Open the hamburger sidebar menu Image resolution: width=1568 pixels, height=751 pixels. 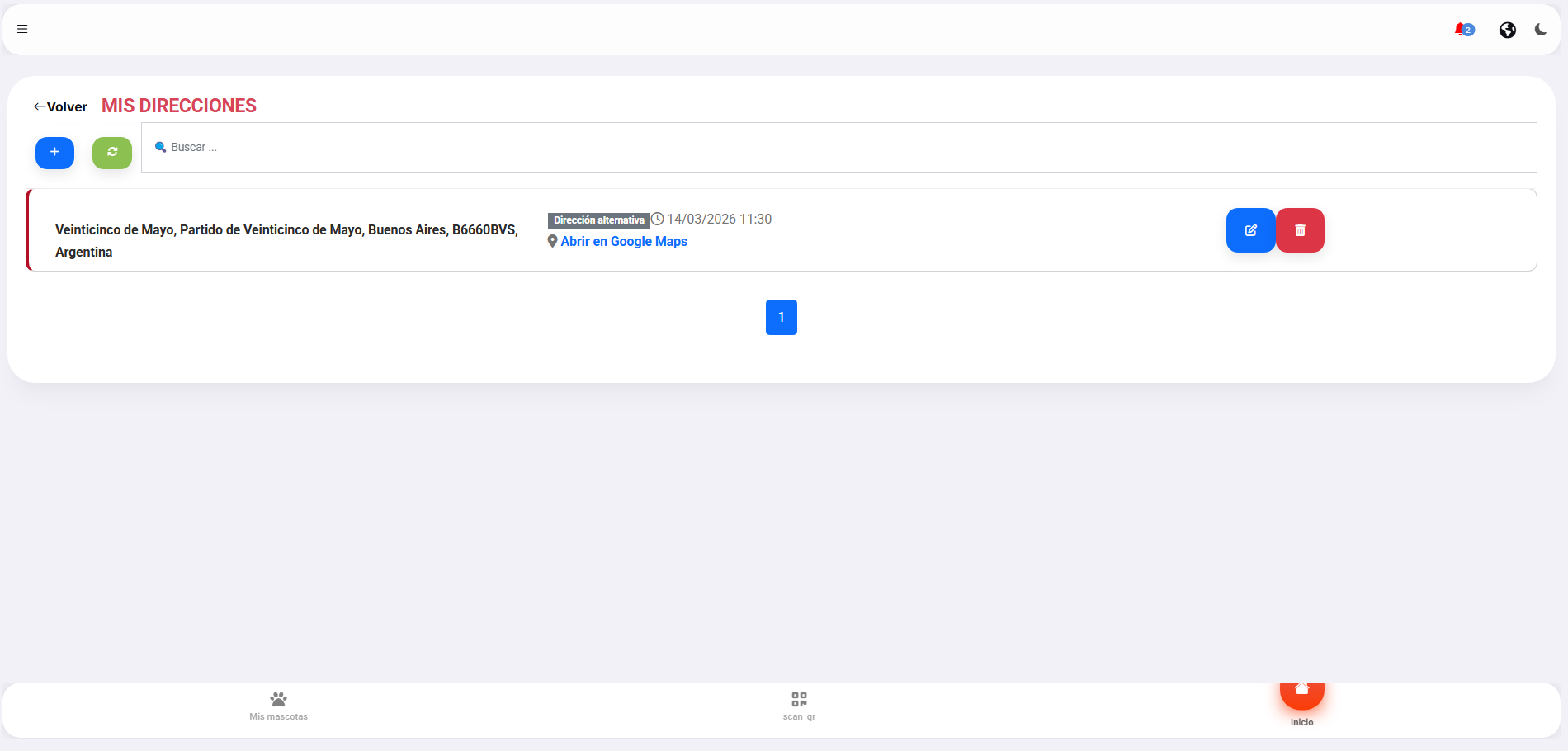(x=22, y=29)
